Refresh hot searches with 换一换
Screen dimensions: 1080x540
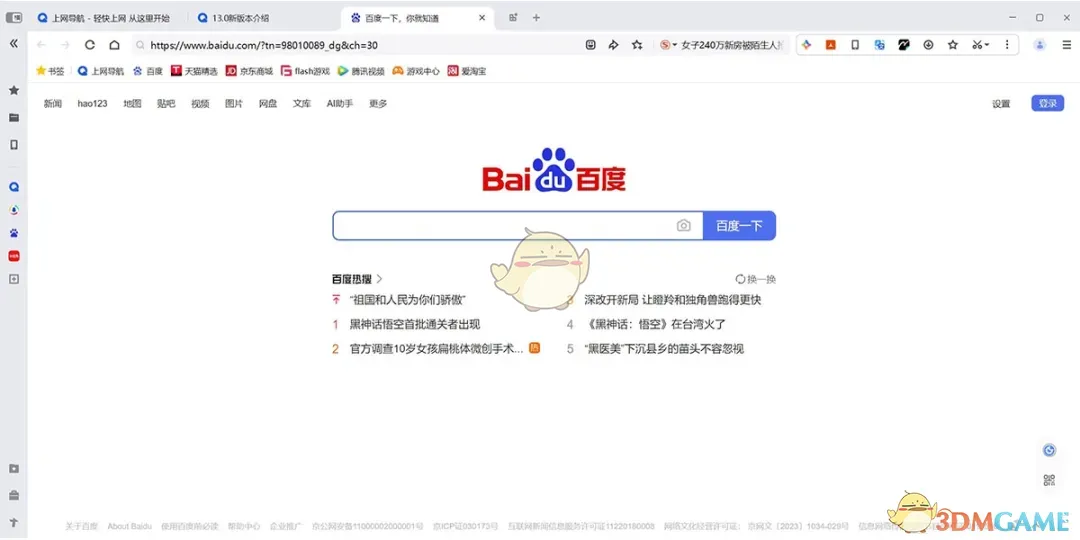[756, 279]
